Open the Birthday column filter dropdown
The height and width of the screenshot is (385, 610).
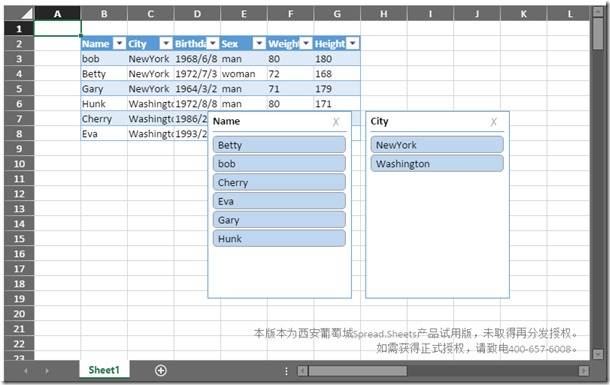pyautogui.click(x=213, y=44)
